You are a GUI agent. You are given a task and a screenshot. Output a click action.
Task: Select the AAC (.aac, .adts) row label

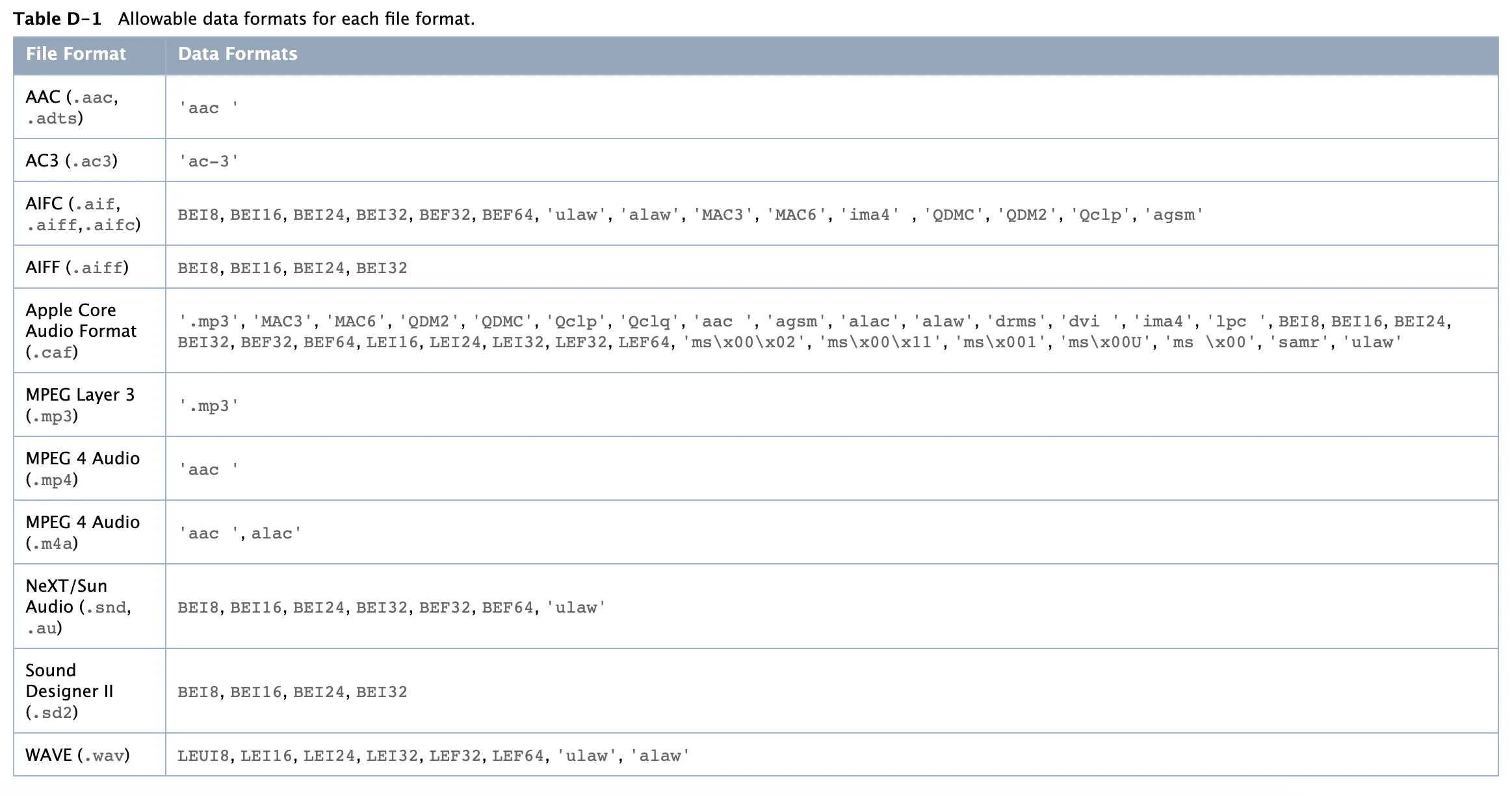coord(72,107)
